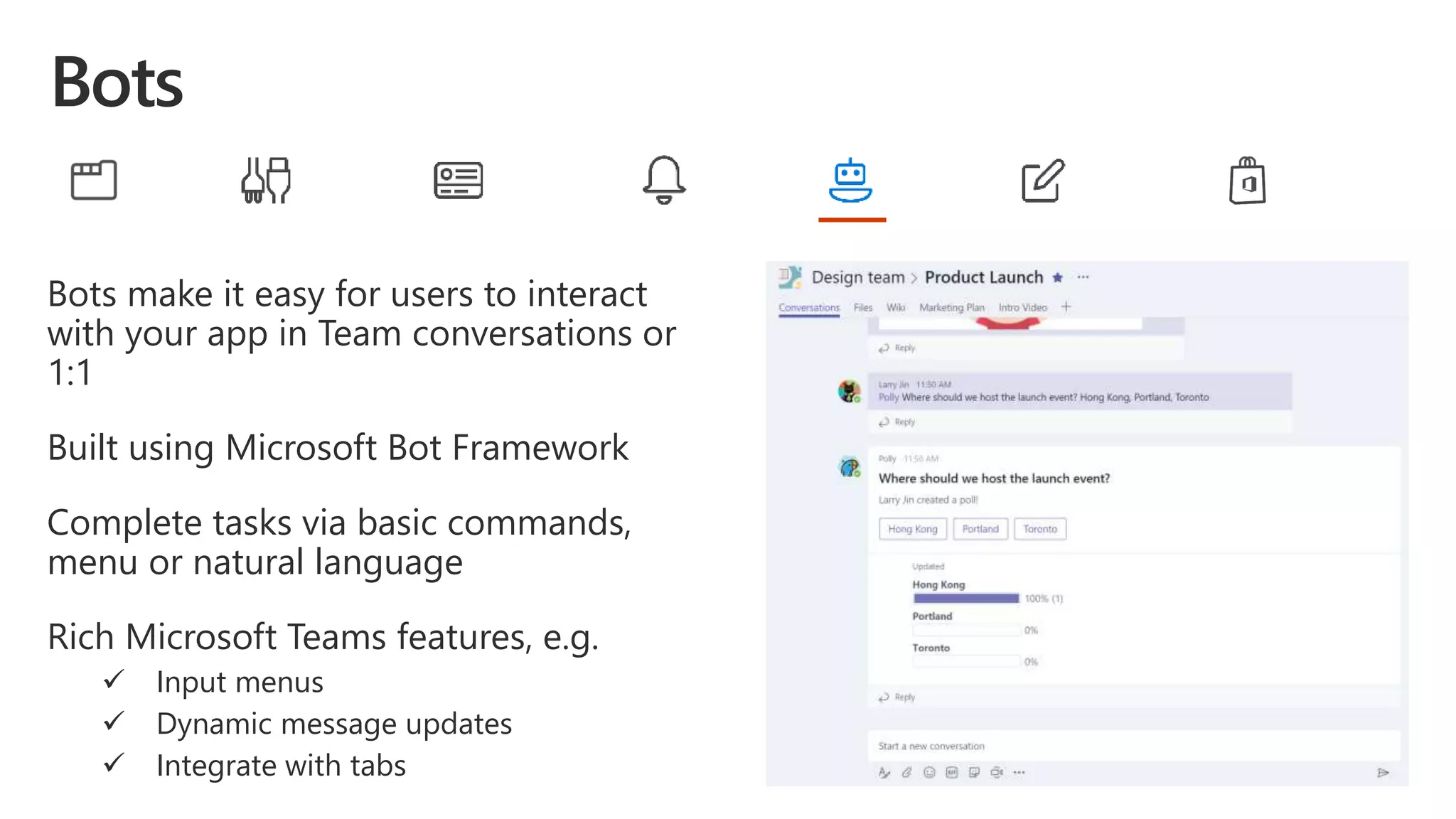
Task: Click the poll question 'Where should we host the launch event?'
Action: pos(994,479)
